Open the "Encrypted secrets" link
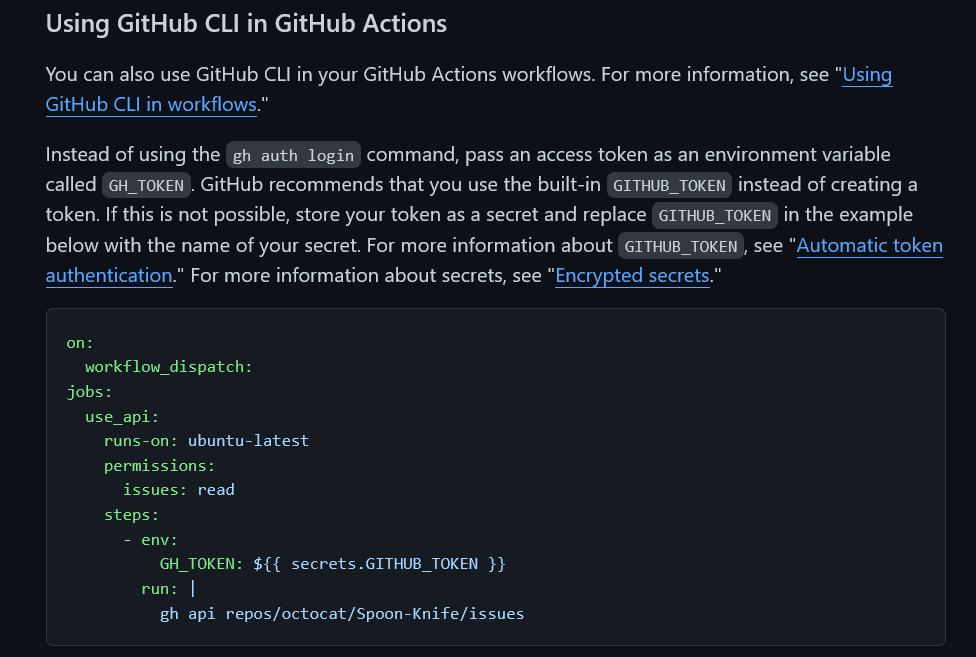976x657 pixels. 632,275
